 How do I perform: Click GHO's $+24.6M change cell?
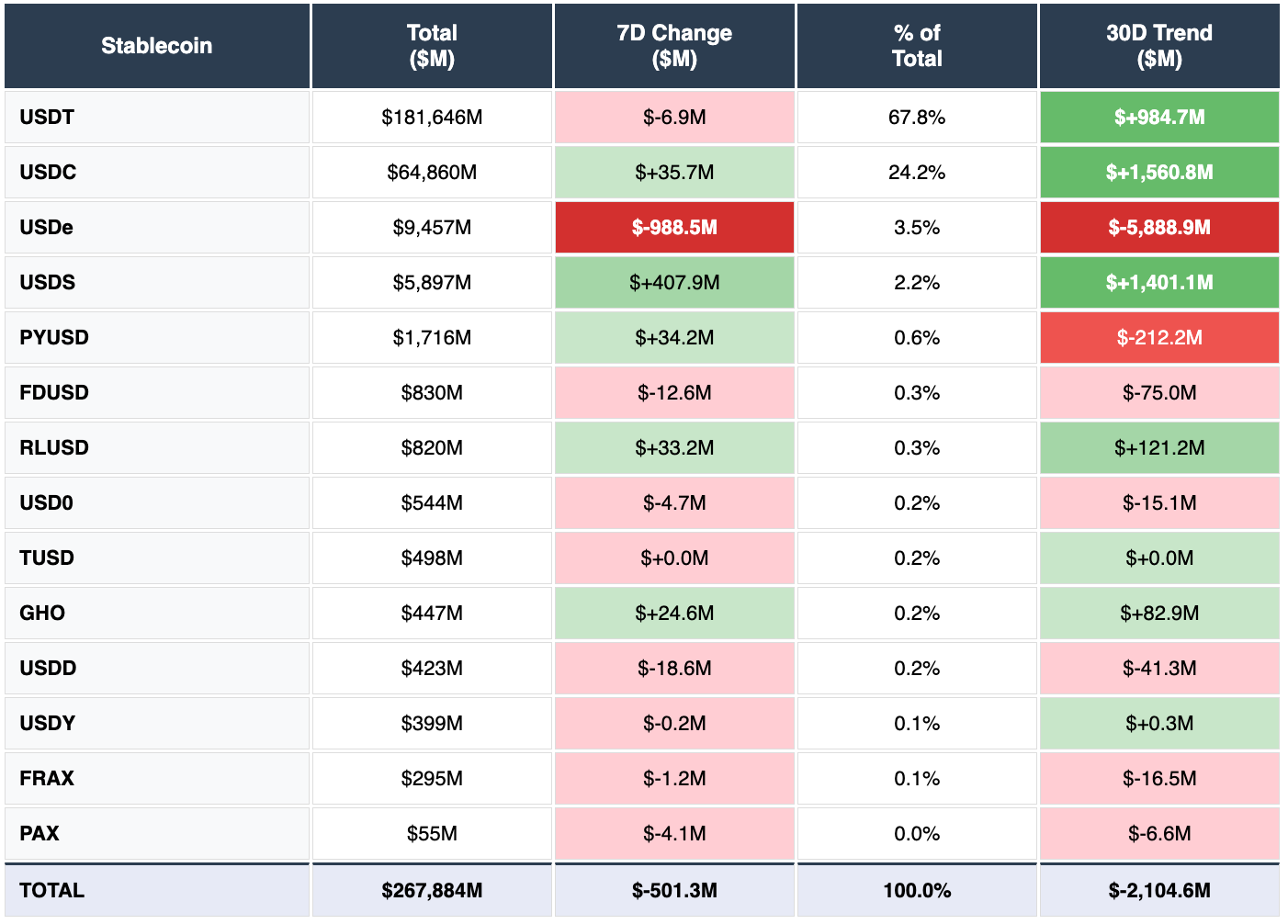pyautogui.click(x=673, y=613)
